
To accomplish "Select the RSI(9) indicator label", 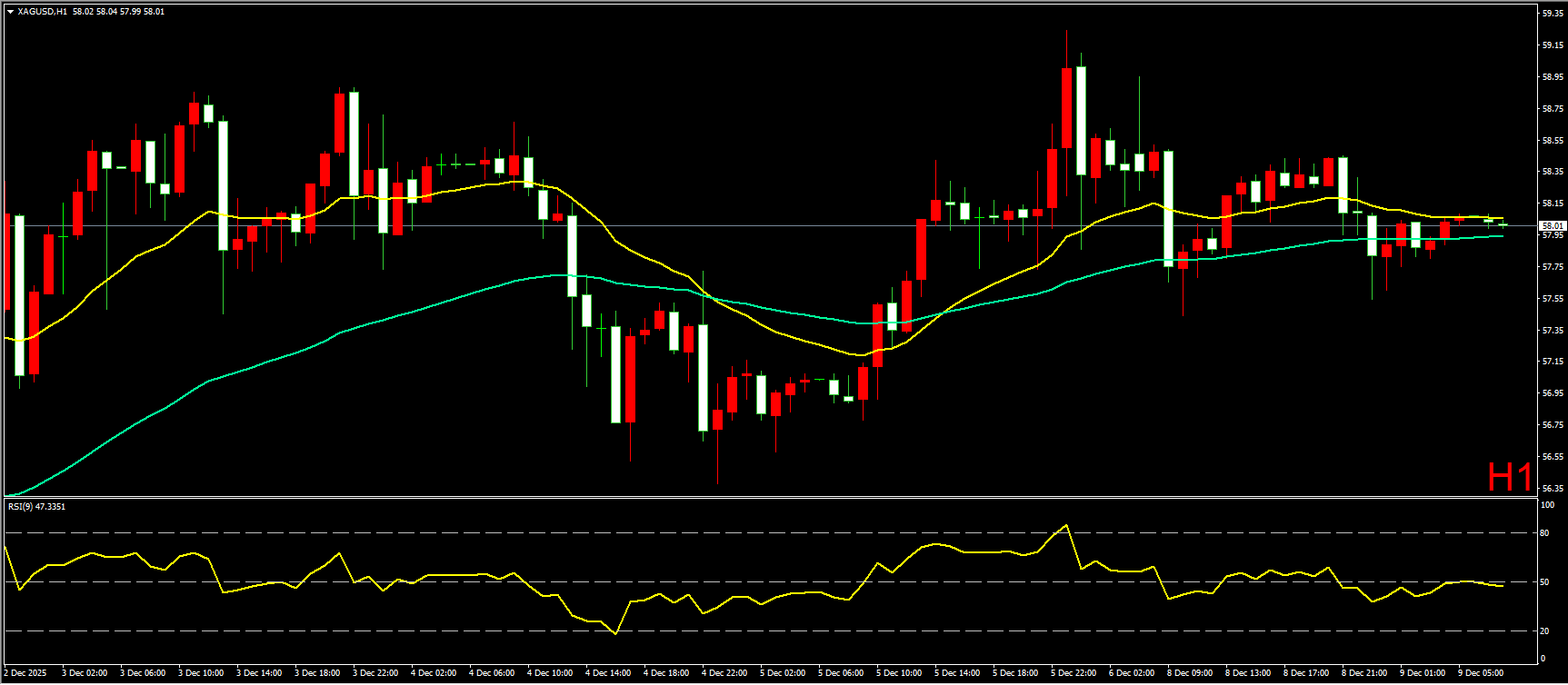I will coord(36,506).
